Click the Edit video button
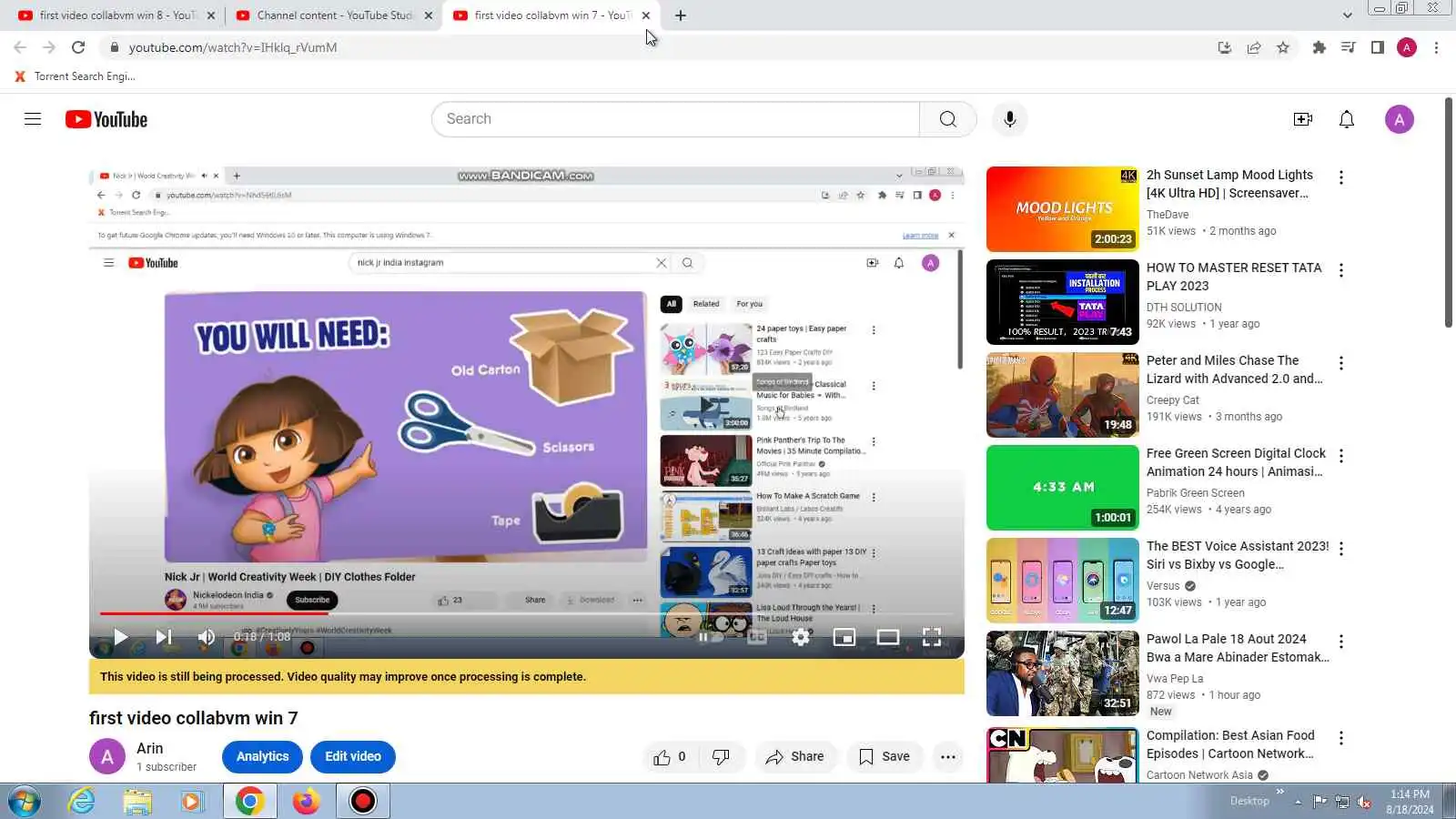 coord(353,757)
